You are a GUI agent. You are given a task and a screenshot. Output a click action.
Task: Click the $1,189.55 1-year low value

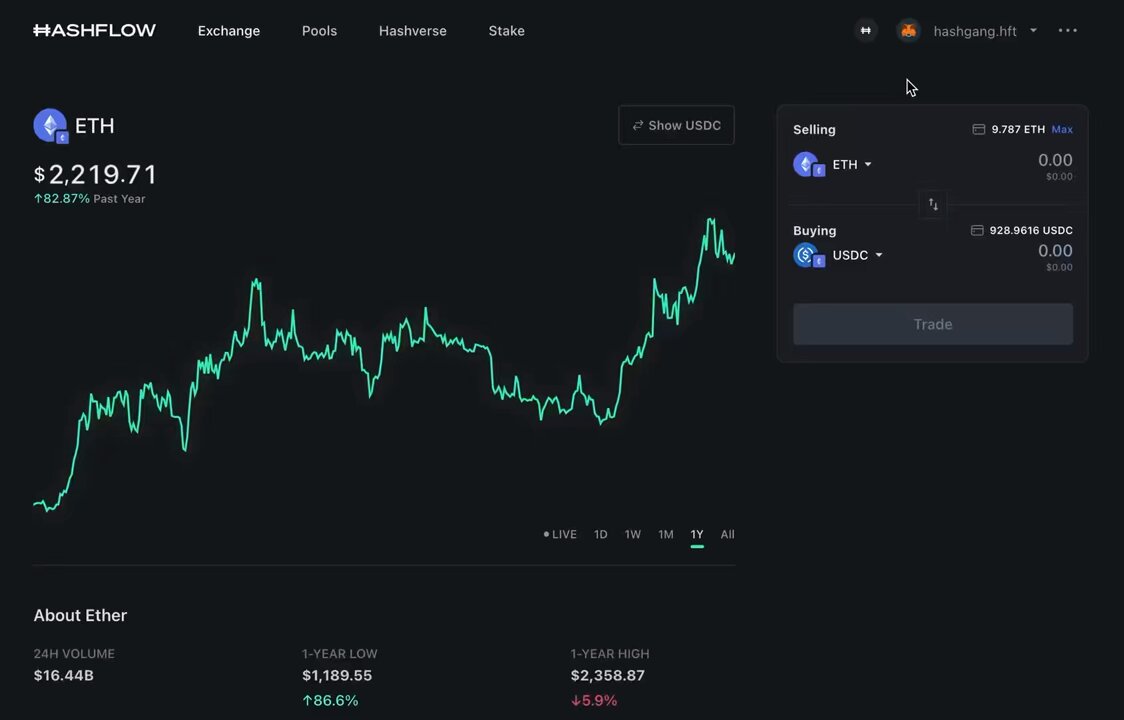[x=337, y=676]
